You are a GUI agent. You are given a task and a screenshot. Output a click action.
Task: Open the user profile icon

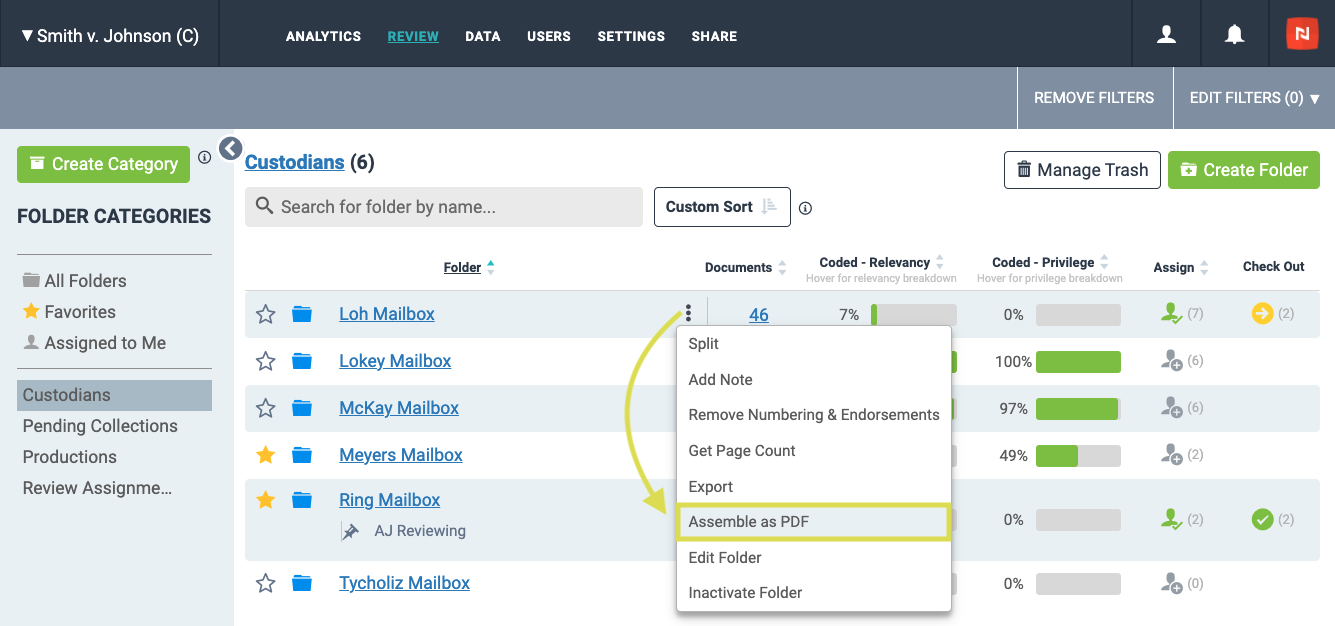click(x=1166, y=34)
